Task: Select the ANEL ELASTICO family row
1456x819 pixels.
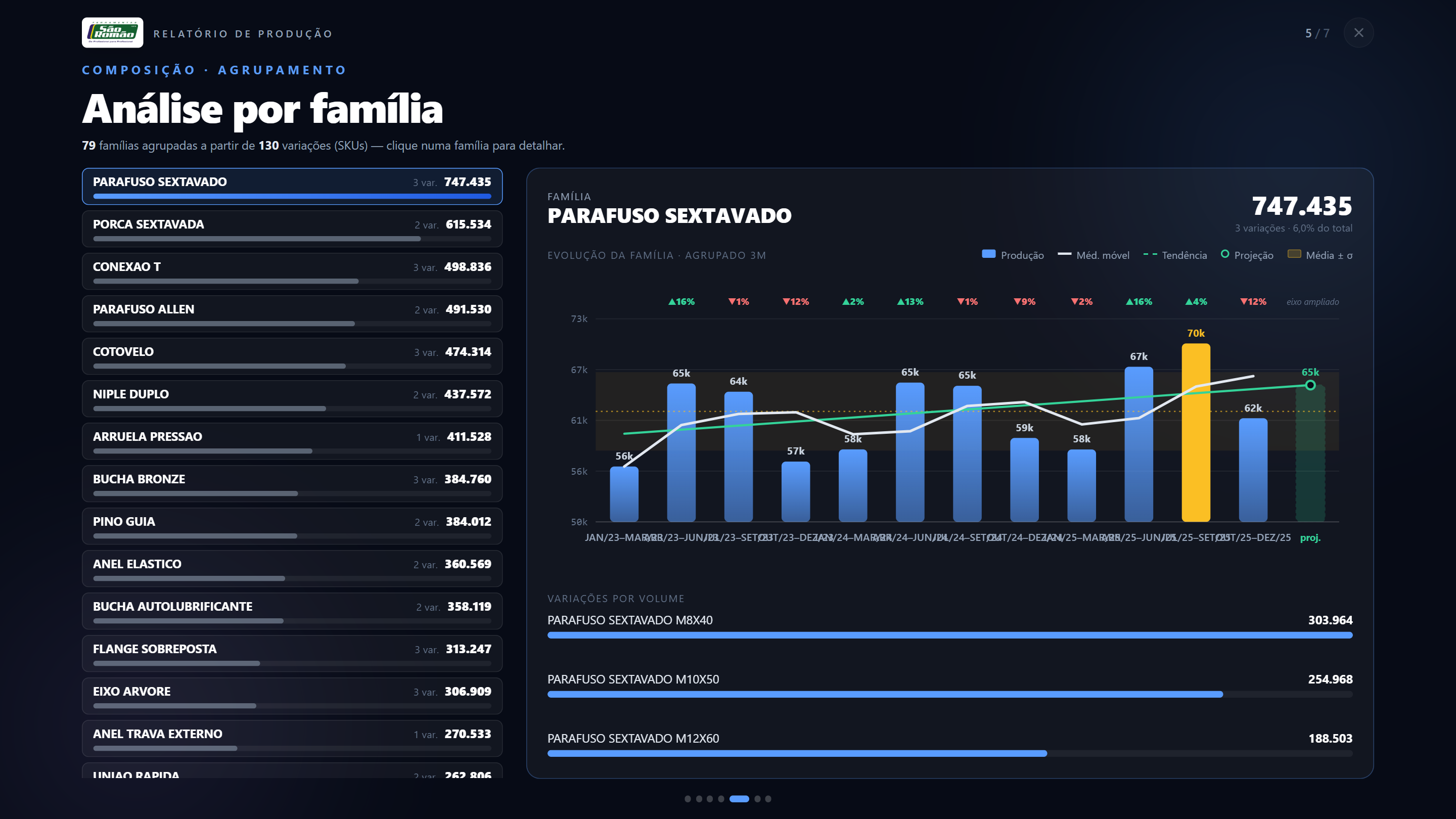Action: [x=292, y=568]
